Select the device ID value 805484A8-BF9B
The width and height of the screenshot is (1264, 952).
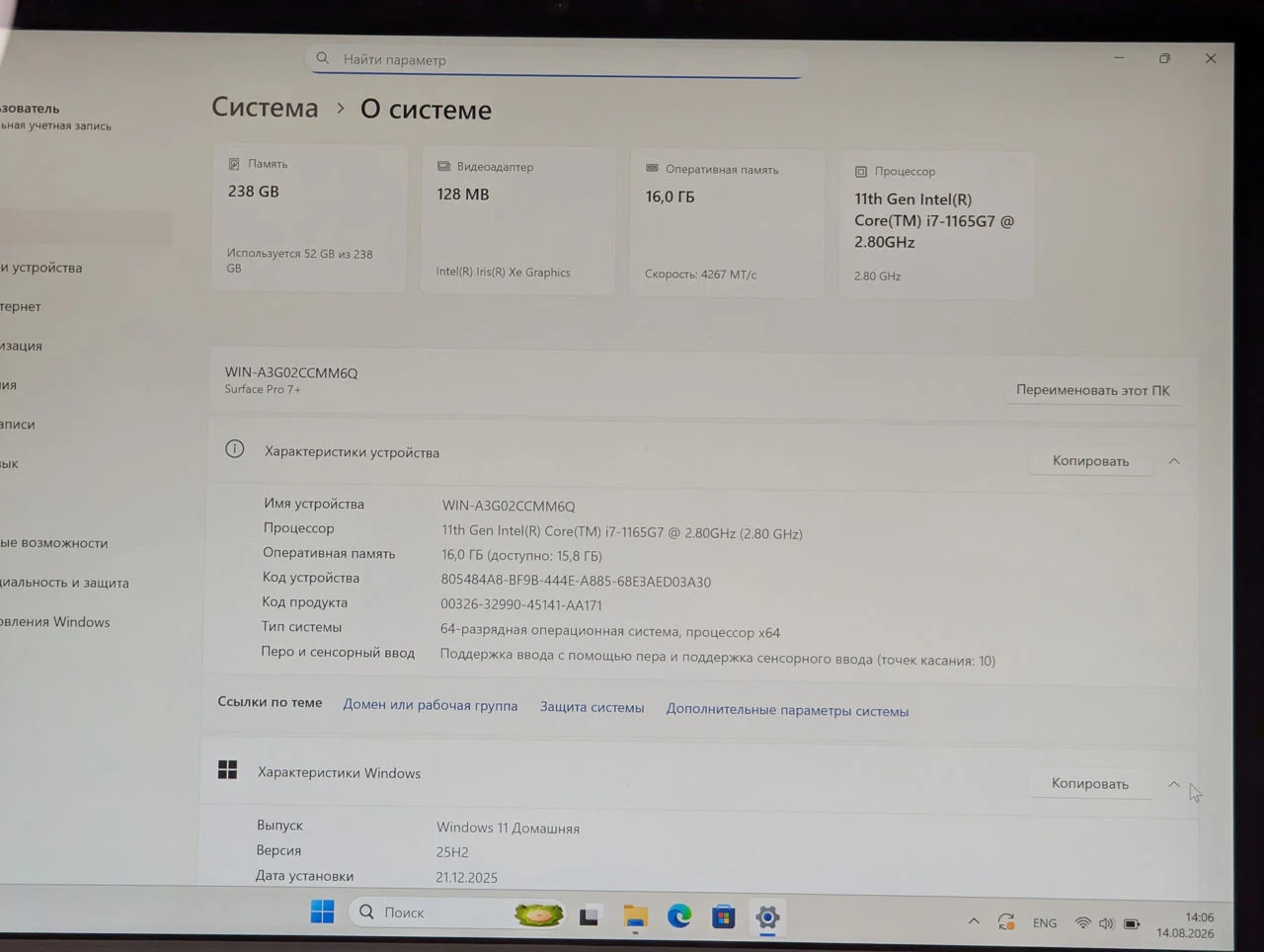pos(576,582)
